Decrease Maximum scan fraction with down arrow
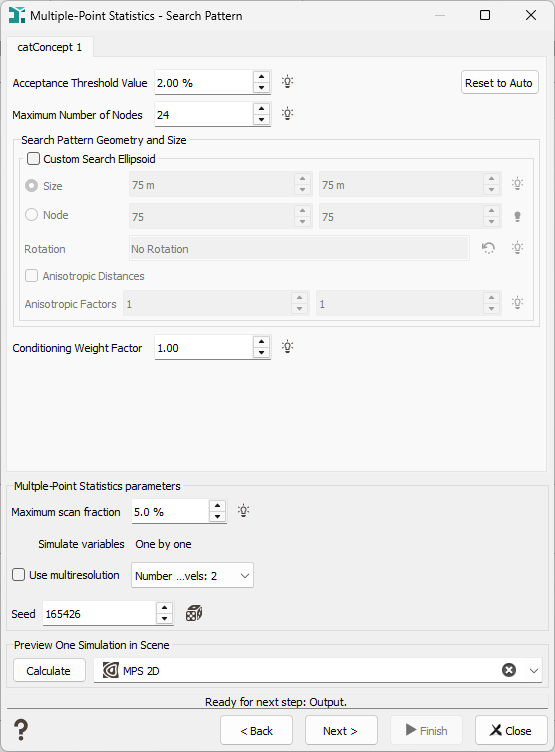The width and height of the screenshot is (555, 752). [218, 517]
